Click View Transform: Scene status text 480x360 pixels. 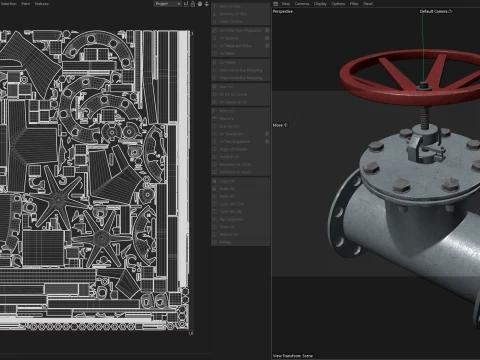pos(293,356)
